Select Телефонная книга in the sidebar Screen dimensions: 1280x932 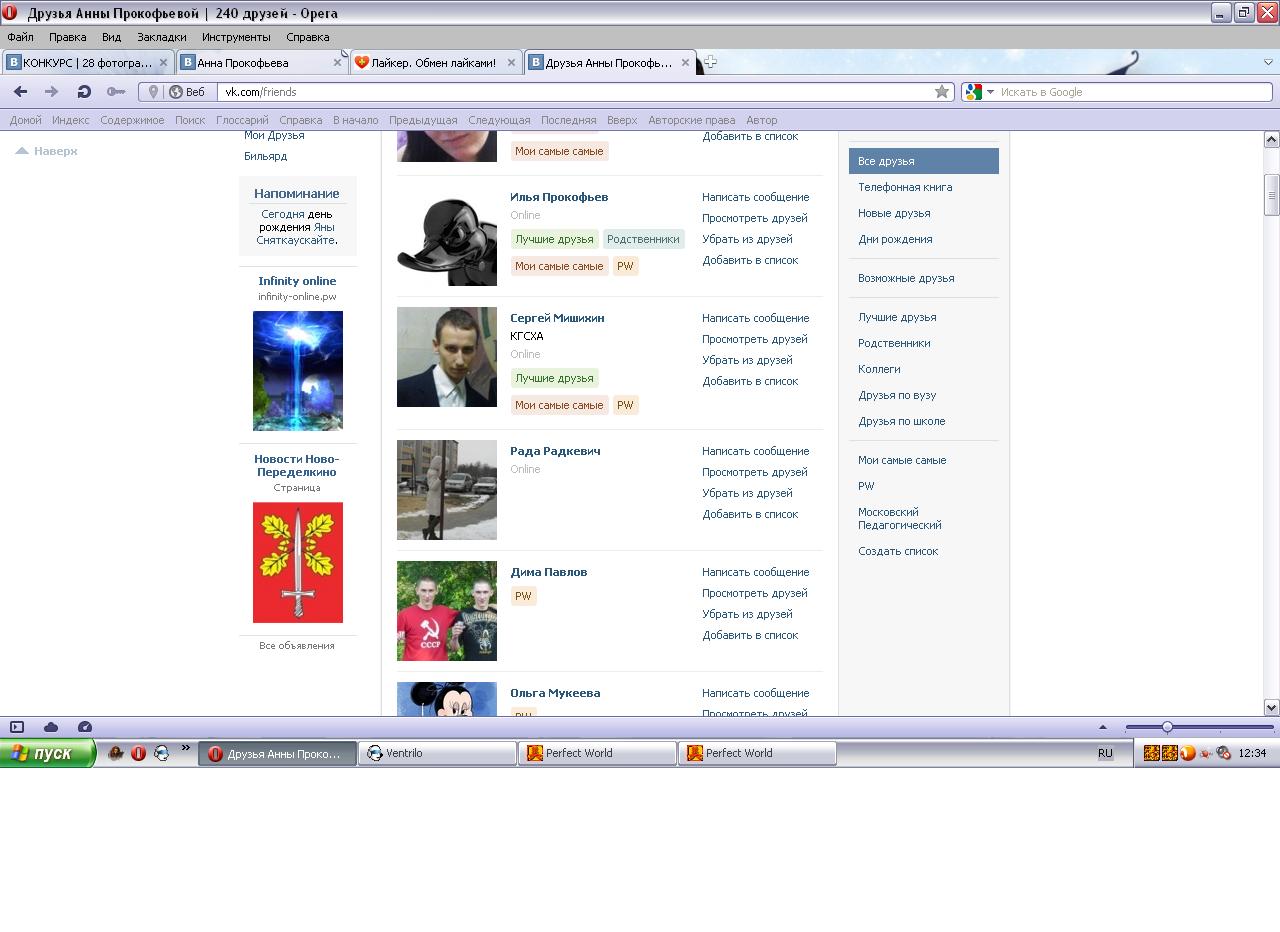pos(905,187)
